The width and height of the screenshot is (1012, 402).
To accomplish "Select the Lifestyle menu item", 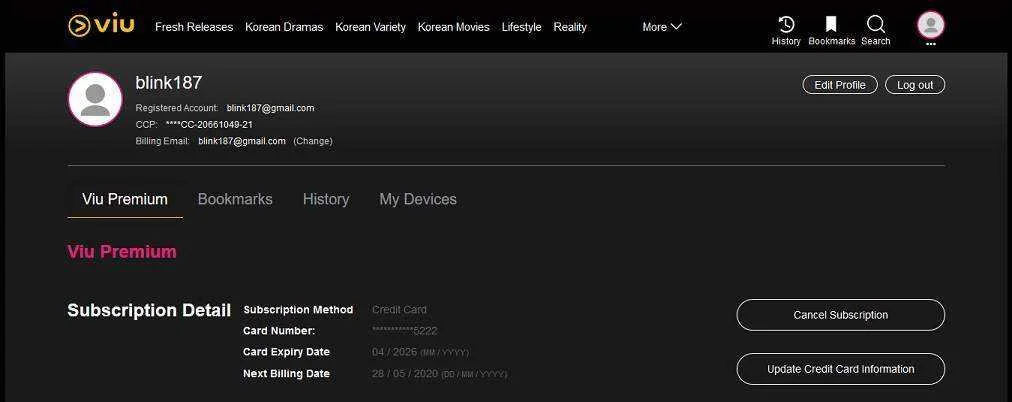I will 521,27.
